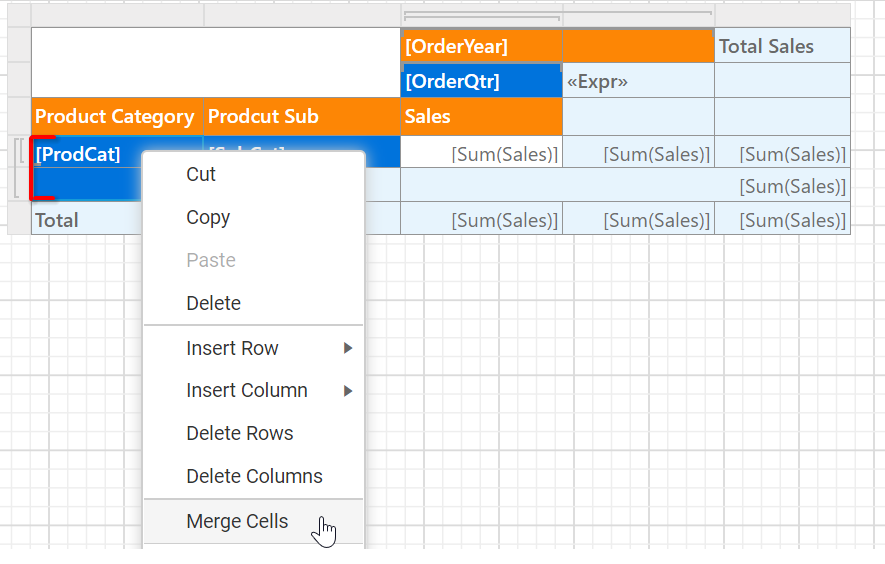Select Copy in the context menu
885x564 pixels.
coord(208,218)
